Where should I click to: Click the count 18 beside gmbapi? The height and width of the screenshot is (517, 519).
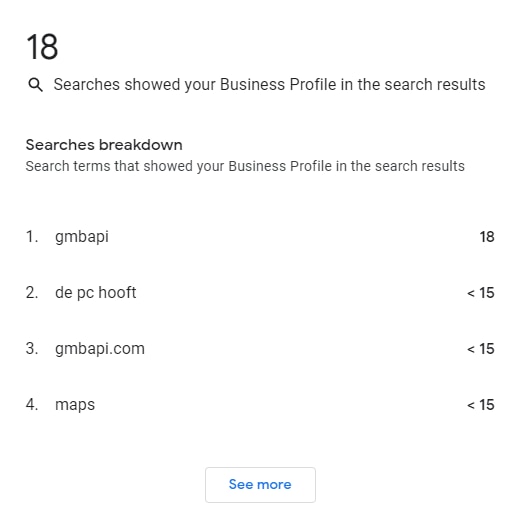coord(487,237)
